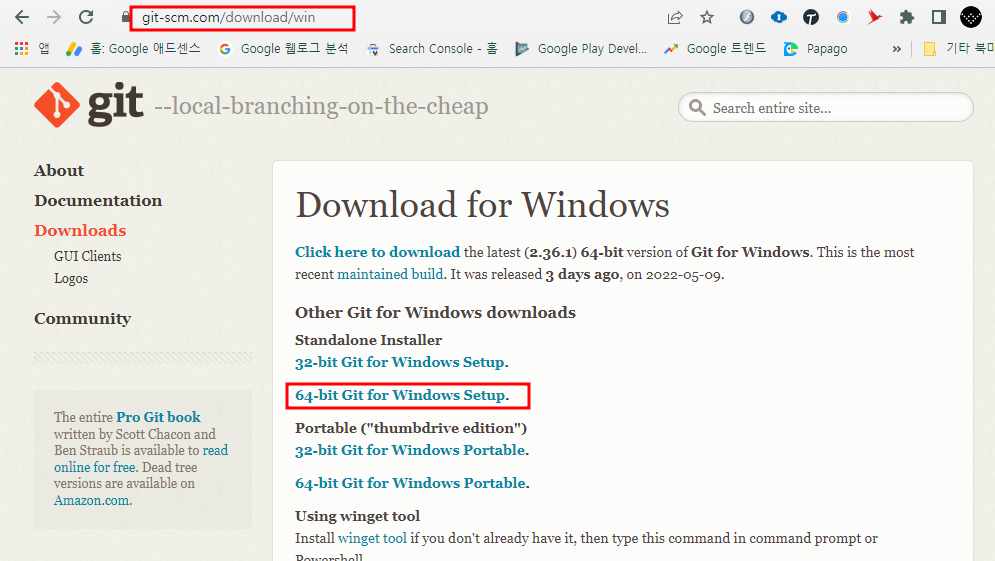Open Google 웹로그 분석 bookmark

tap(283, 49)
